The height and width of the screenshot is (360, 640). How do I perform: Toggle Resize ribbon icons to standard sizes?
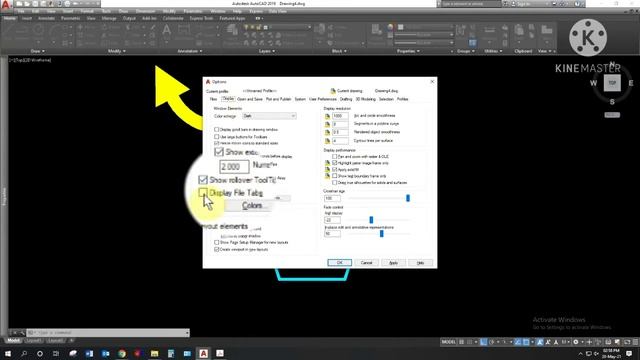(x=216, y=143)
